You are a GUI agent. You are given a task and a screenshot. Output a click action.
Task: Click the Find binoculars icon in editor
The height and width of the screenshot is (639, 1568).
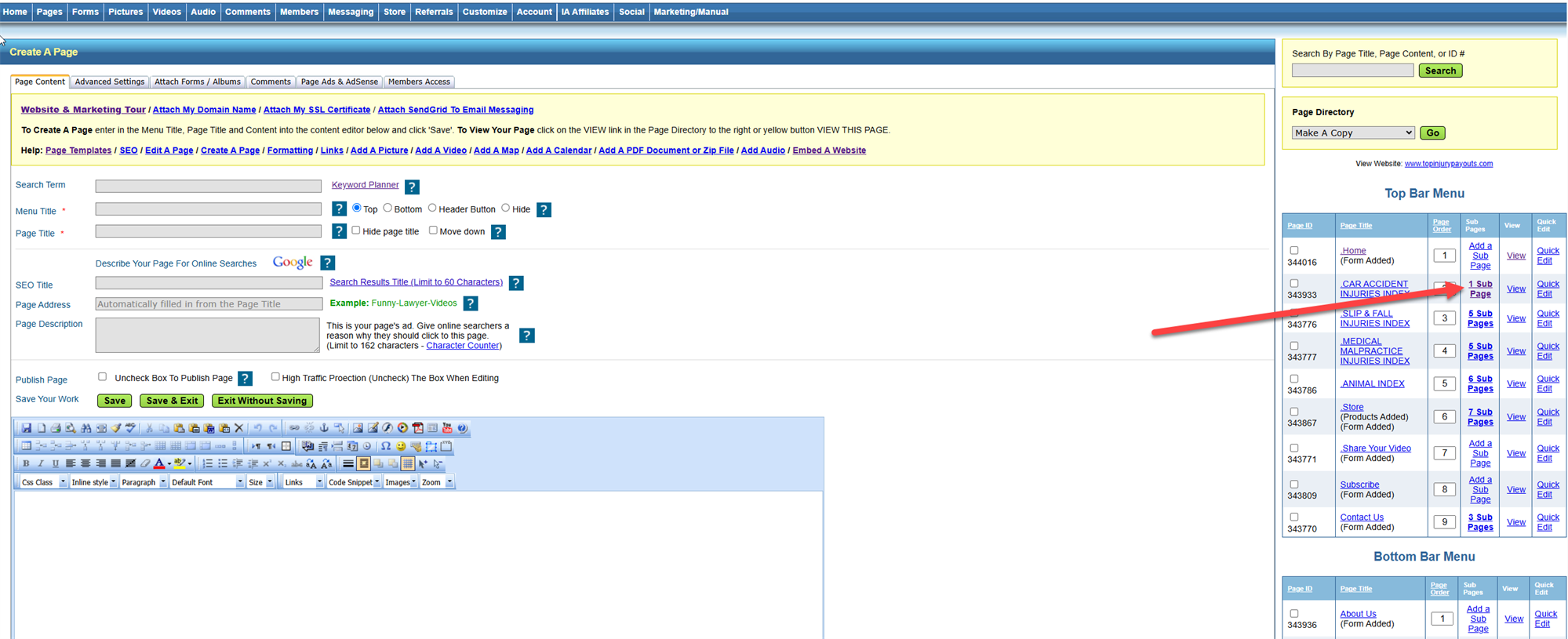click(86, 428)
